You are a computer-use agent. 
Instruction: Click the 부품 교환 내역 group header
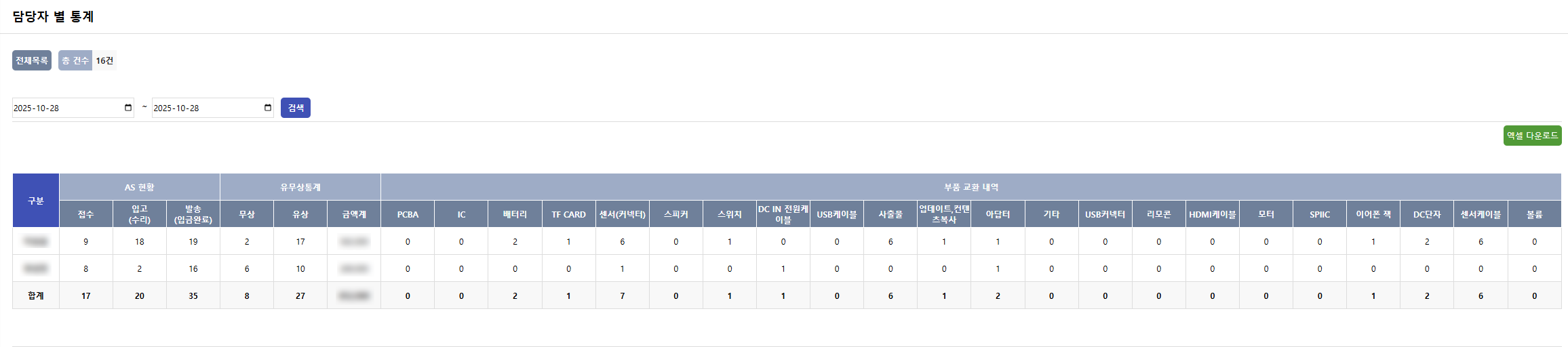click(x=971, y=187)
